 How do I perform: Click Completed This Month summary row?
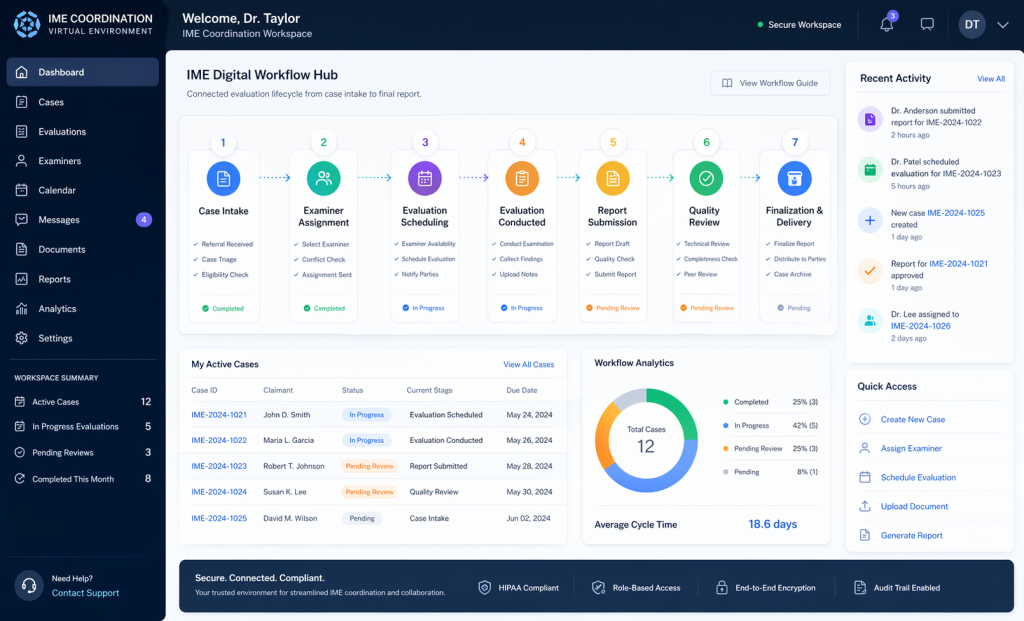pyautogui.click(x=82, y=479)
